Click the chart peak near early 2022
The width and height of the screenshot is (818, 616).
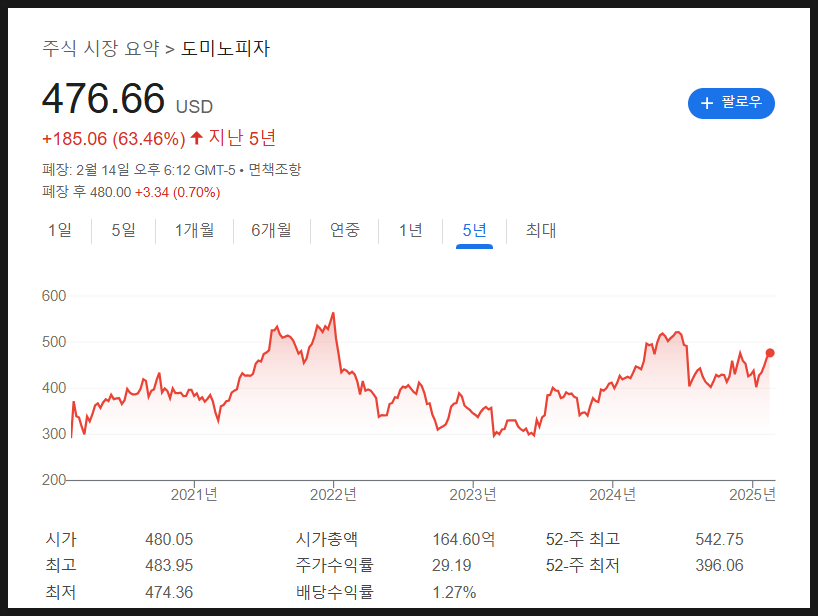coord(333,313)
